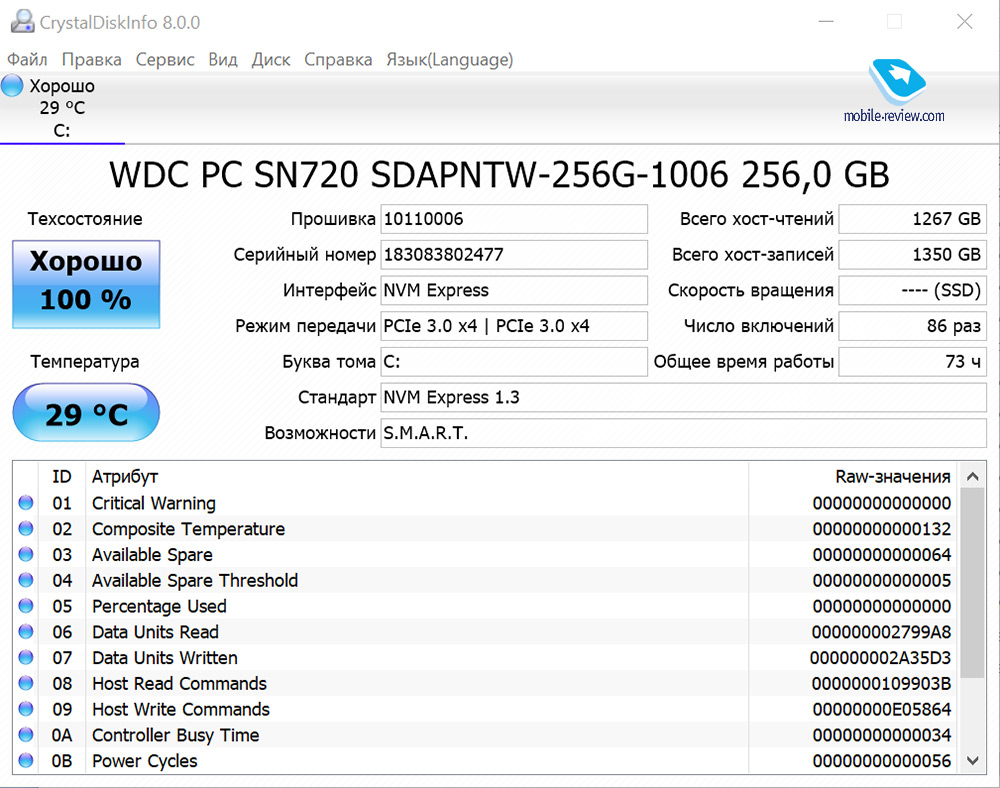
Task: Click the Режим передачи field PCIe 3.0 x4
Action: tap(514, 326)
